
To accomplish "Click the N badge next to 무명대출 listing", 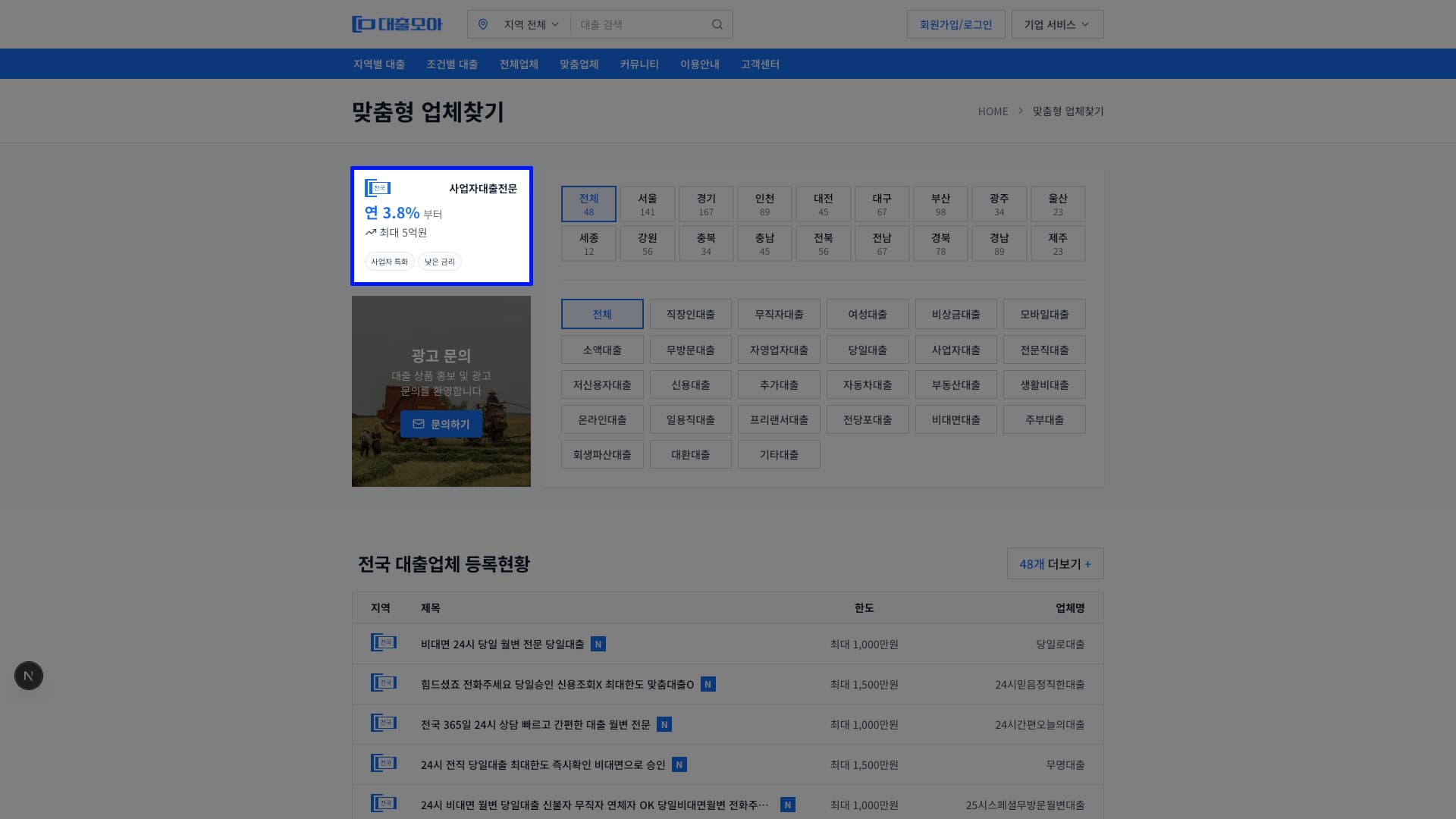I will coord(679,764).
